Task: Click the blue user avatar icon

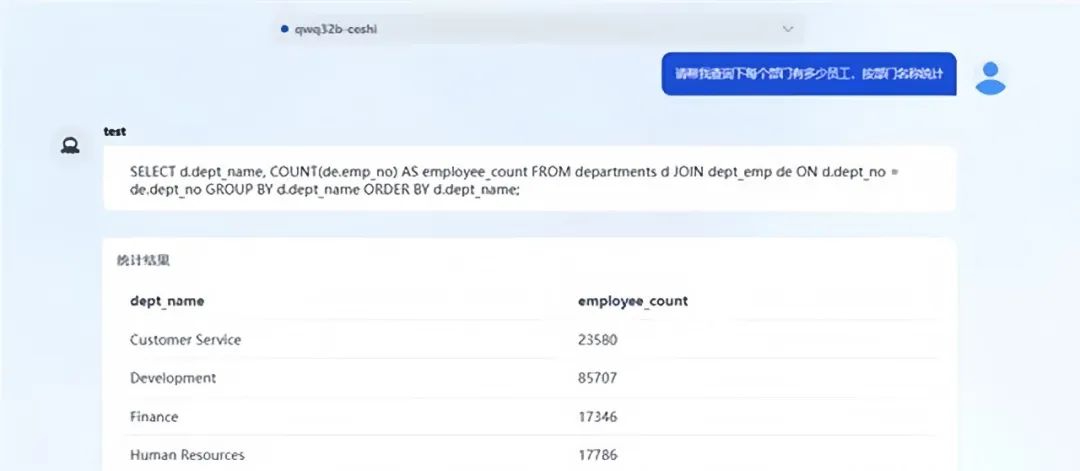Action: (989, 77)
